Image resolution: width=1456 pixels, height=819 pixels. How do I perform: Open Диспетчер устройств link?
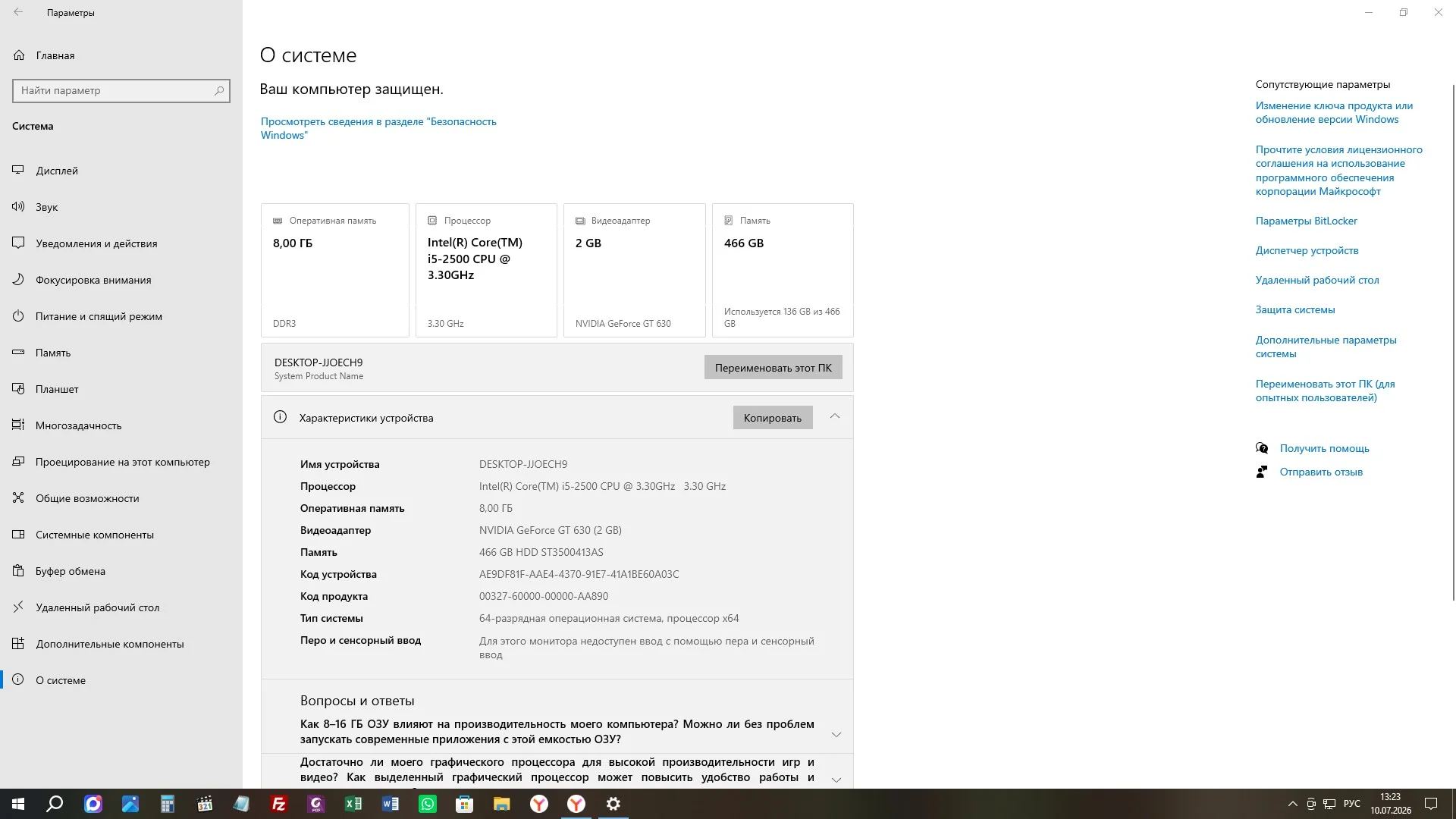1307,250
